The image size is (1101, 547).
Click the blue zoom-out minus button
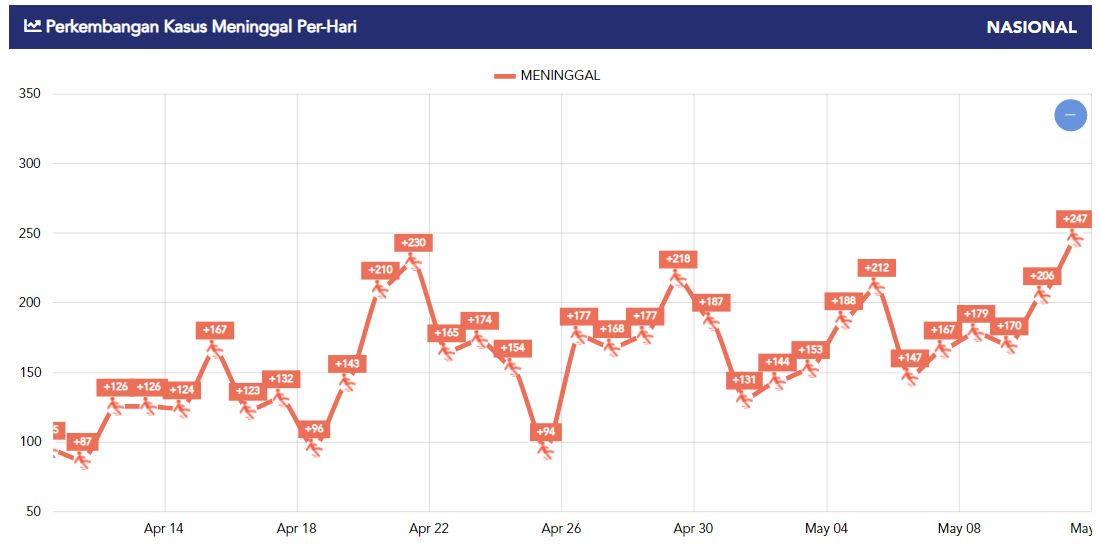point(1070,114)
